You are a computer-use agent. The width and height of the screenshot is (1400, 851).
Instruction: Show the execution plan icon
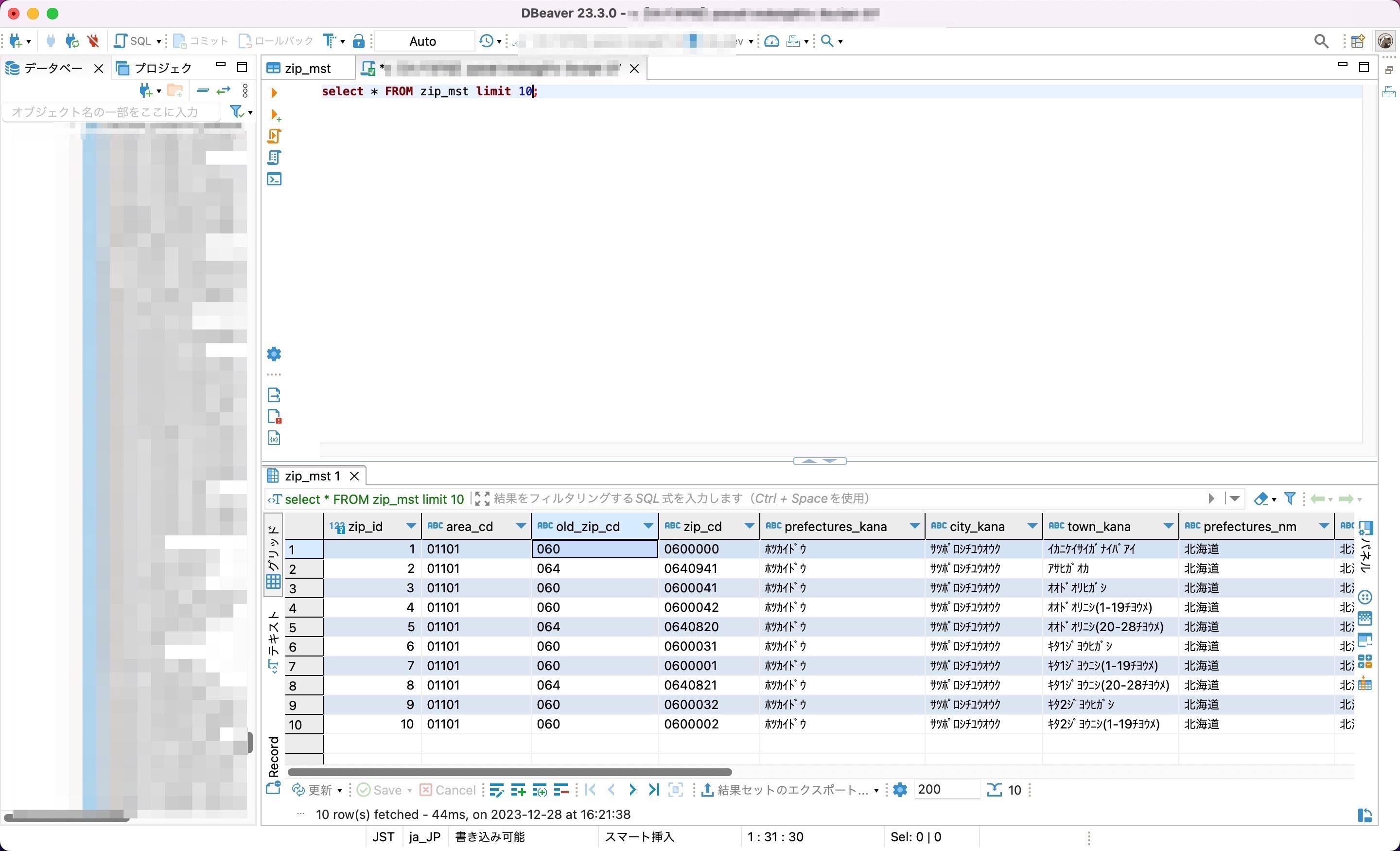[274, 158]
